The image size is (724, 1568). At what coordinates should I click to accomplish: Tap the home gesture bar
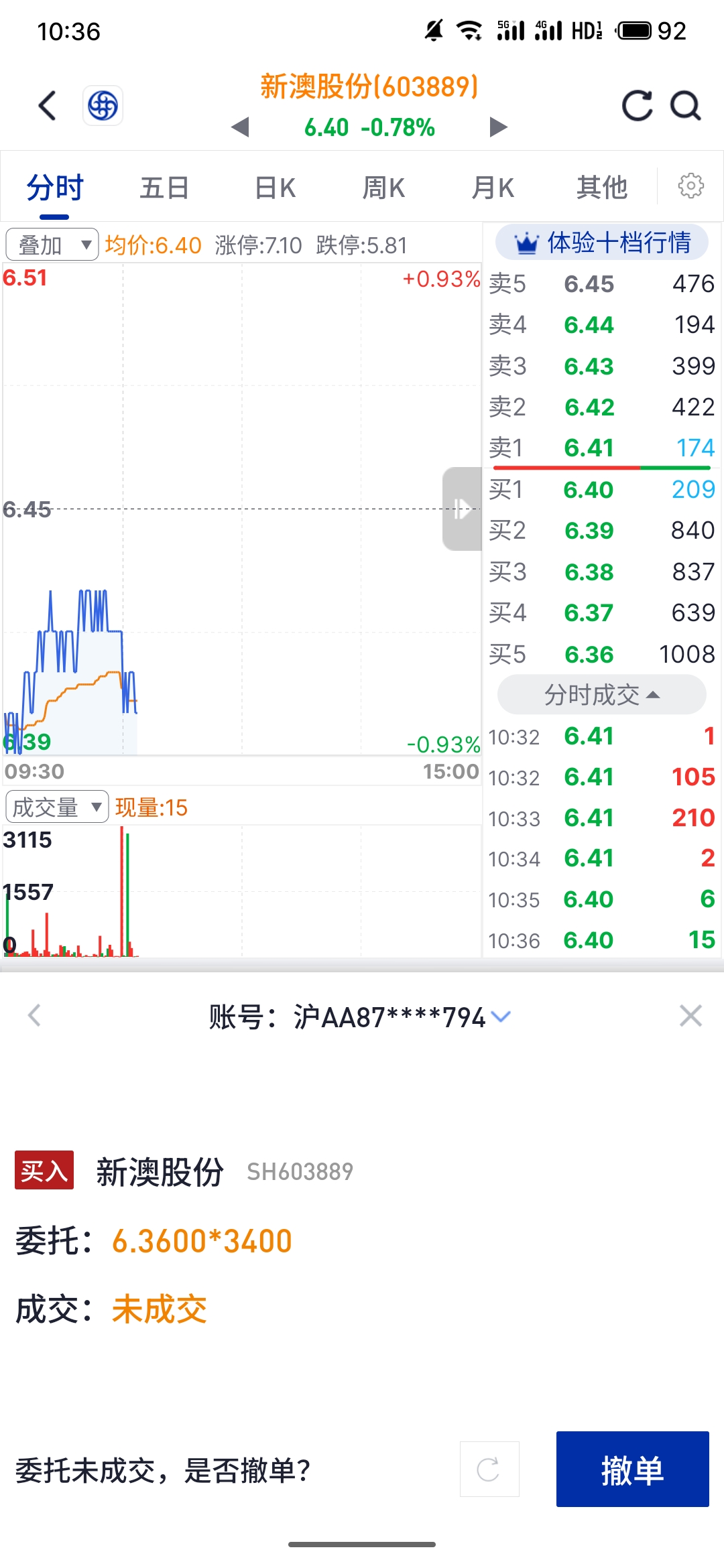(x=362, y=1544)
